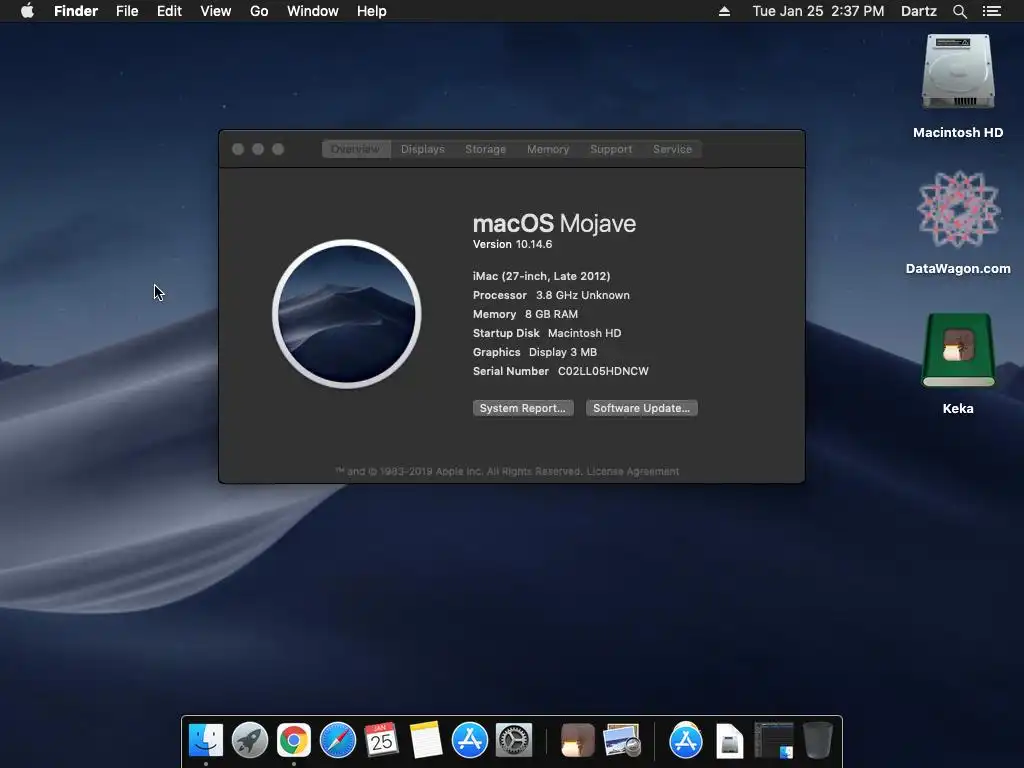Open the Go menu

point(259,11)
